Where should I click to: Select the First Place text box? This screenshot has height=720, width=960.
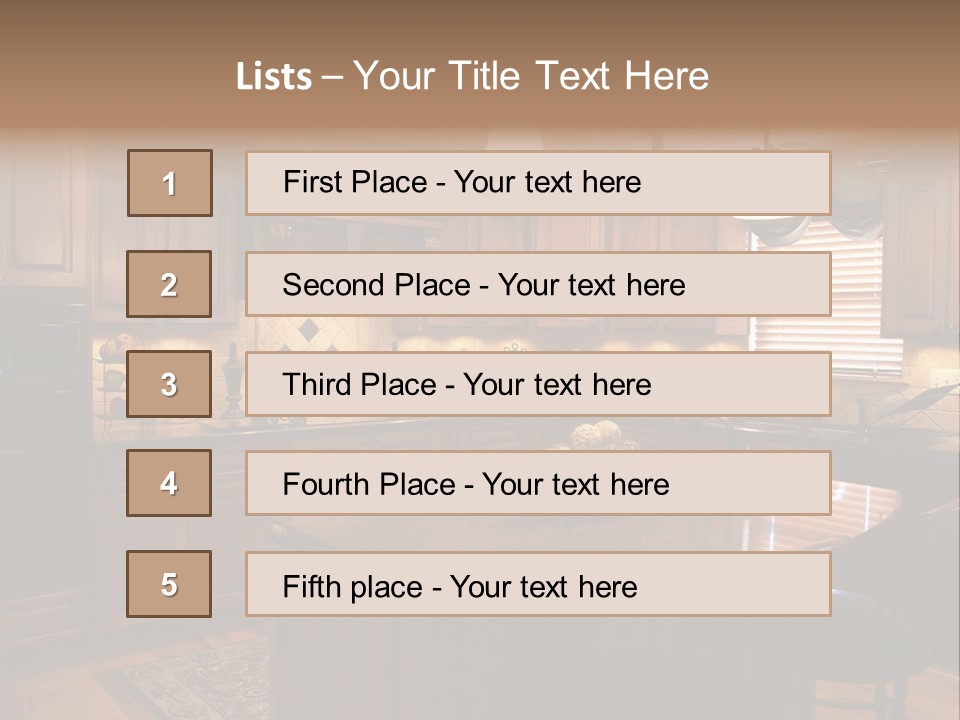click(x=538, y=183)
